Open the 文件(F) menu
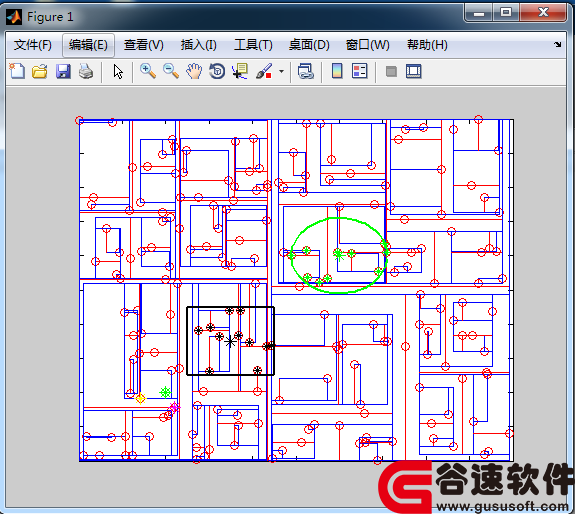575x514 pixels. click(x=33, y=45)
